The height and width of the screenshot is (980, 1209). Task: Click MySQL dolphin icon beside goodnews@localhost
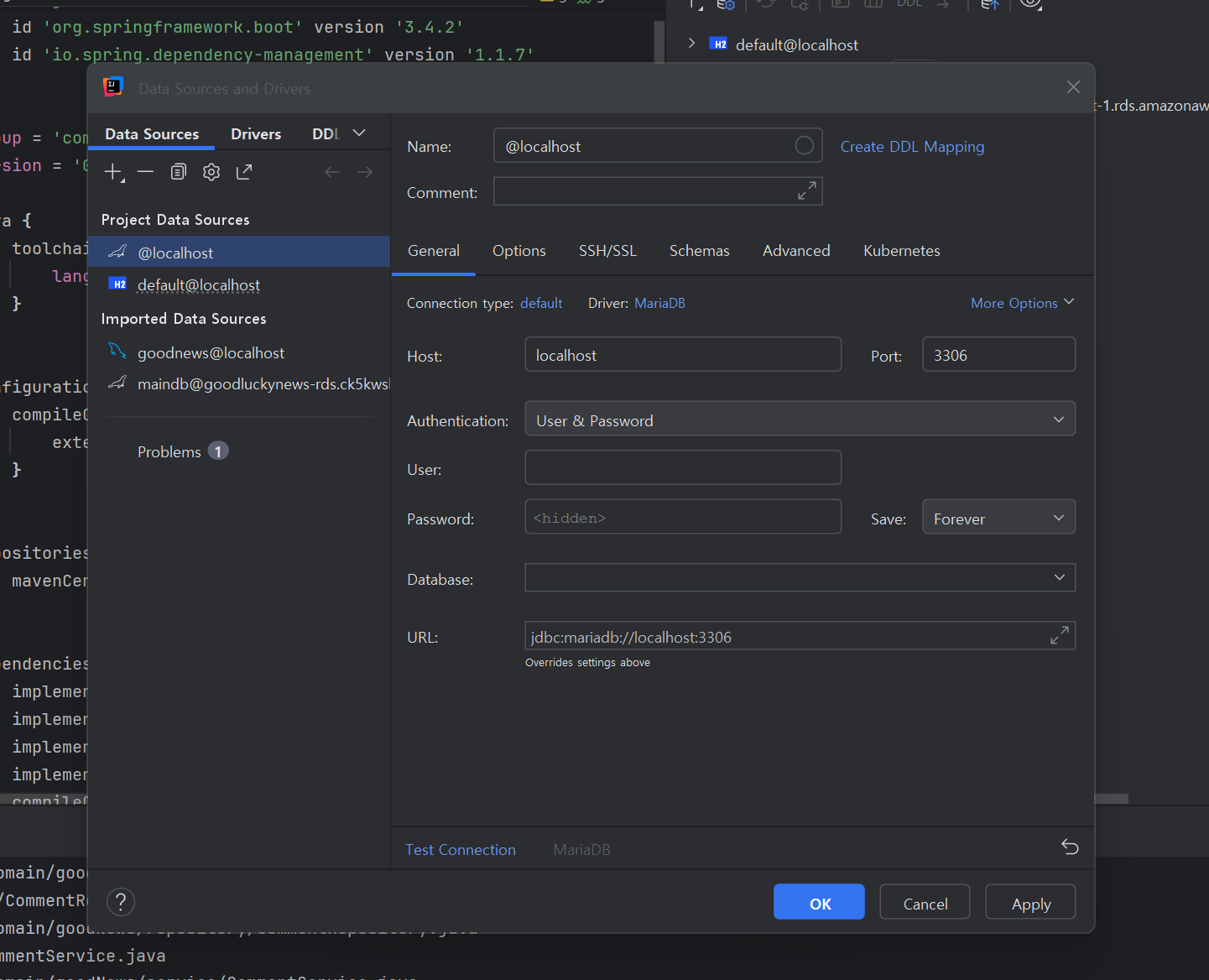point(117,352)
